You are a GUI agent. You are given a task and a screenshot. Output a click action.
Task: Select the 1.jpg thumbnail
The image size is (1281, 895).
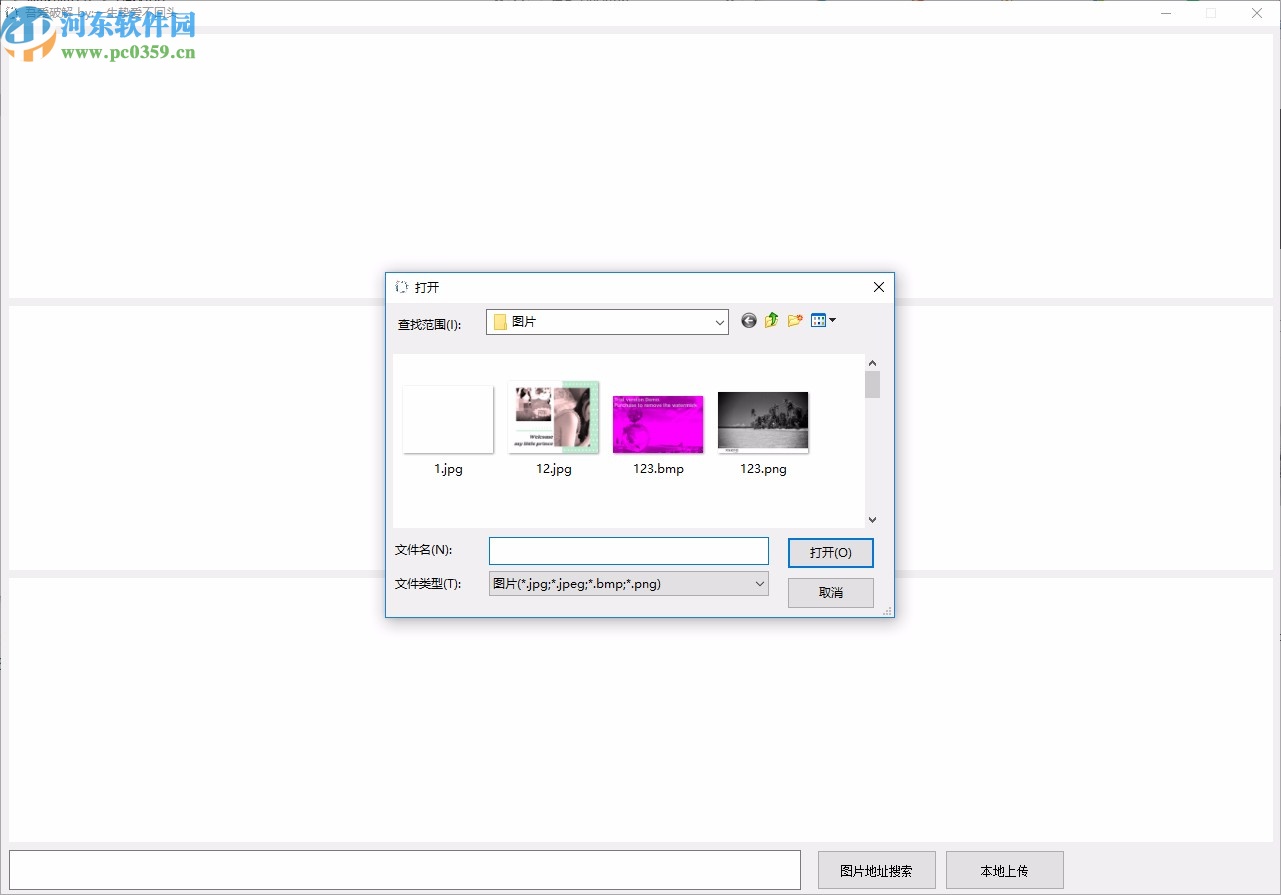448,420
